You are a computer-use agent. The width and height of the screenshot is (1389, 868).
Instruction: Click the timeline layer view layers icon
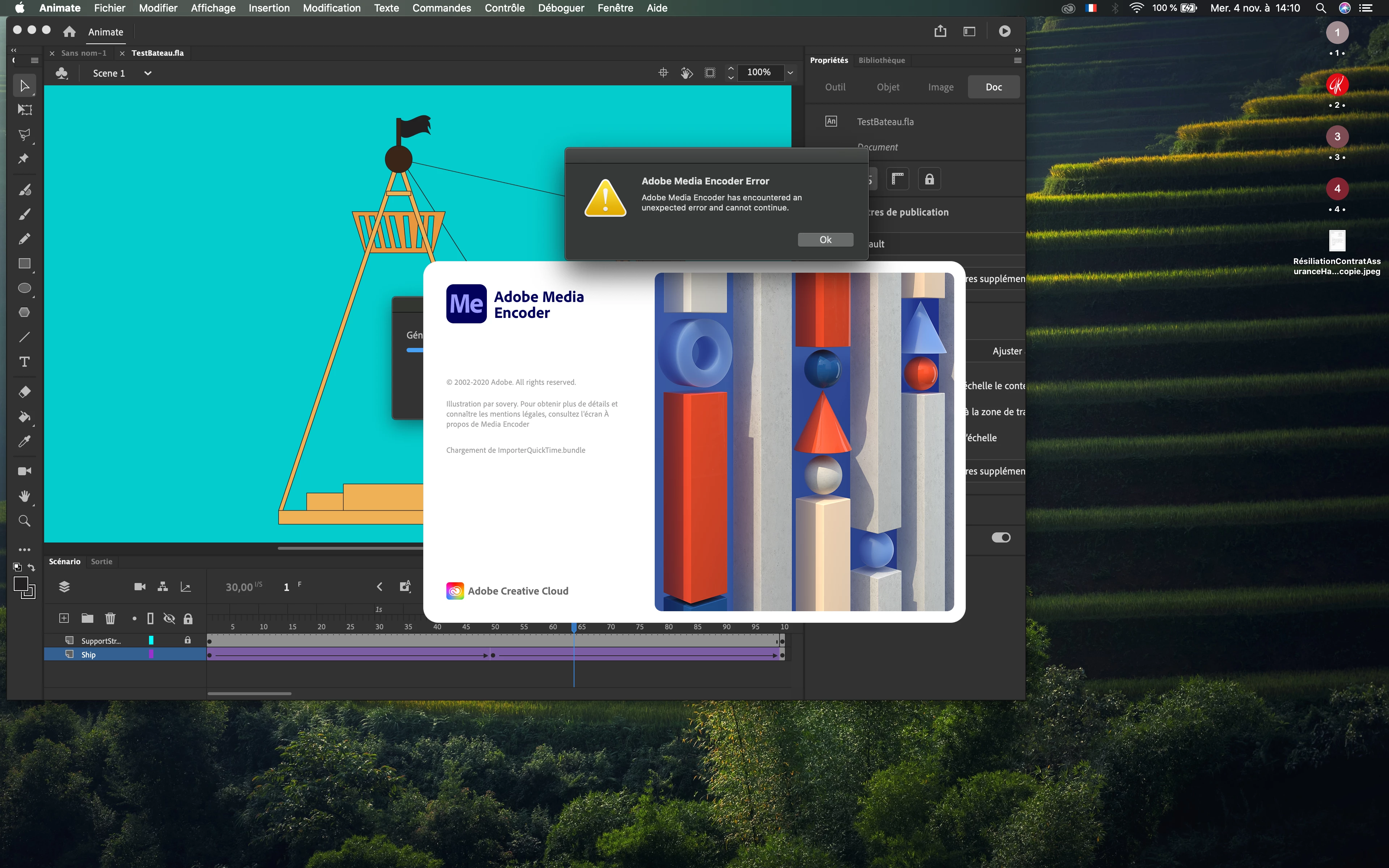[x=64, y=587]
